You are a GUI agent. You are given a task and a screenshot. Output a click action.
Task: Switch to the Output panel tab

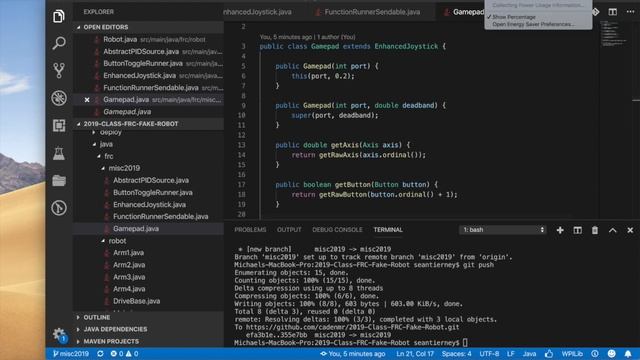click(x=289, y=230)
